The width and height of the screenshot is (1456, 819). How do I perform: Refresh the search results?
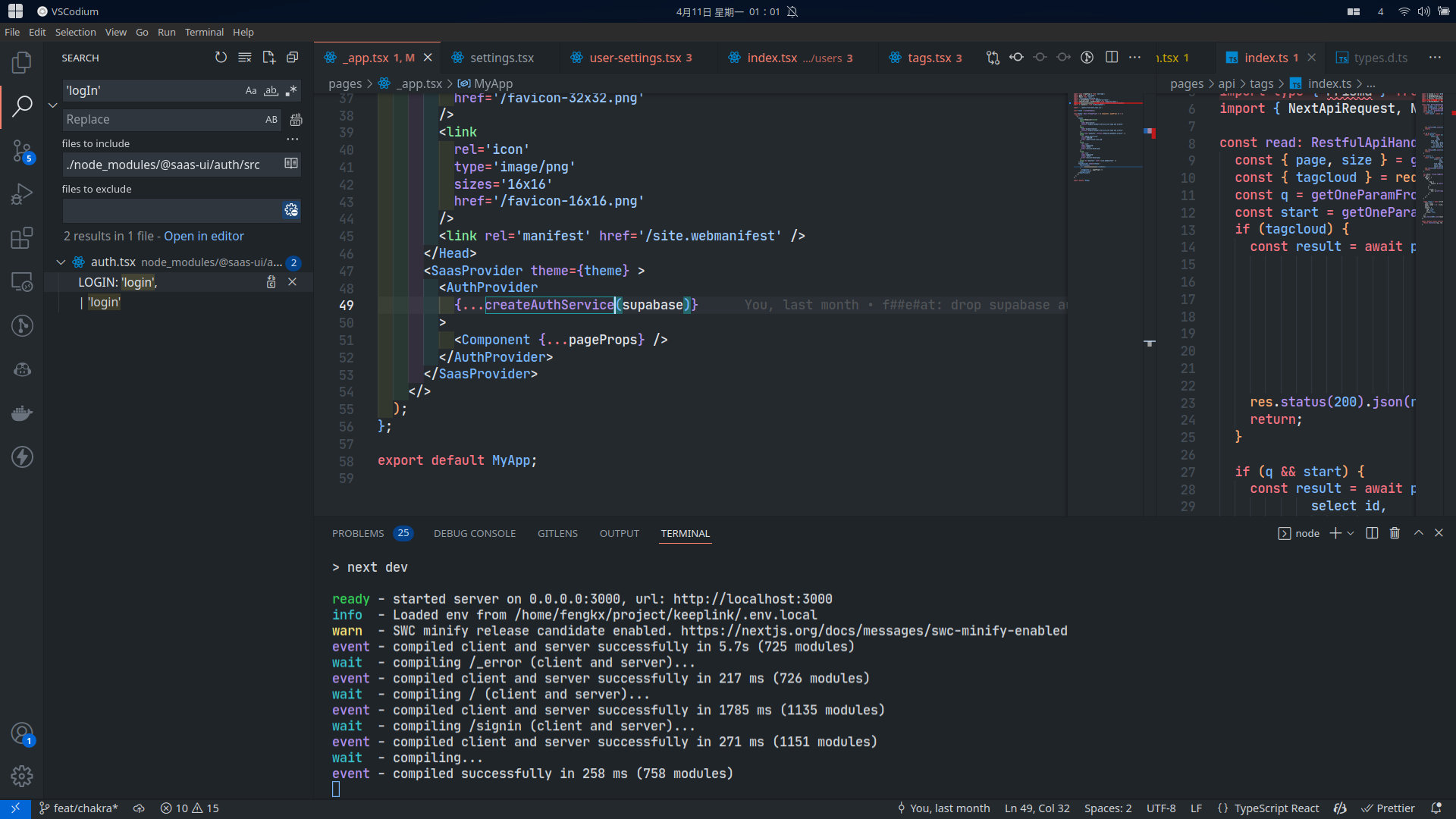point(221,57)
